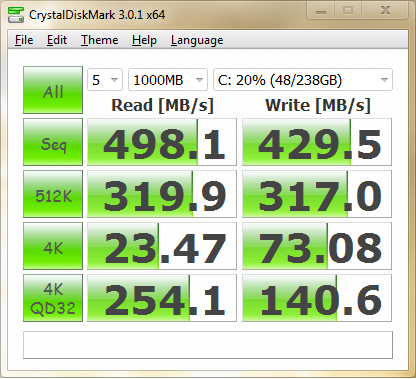
Task: Click the CrystalDiskMark app icon in title bar
Action: click(16, 14)
